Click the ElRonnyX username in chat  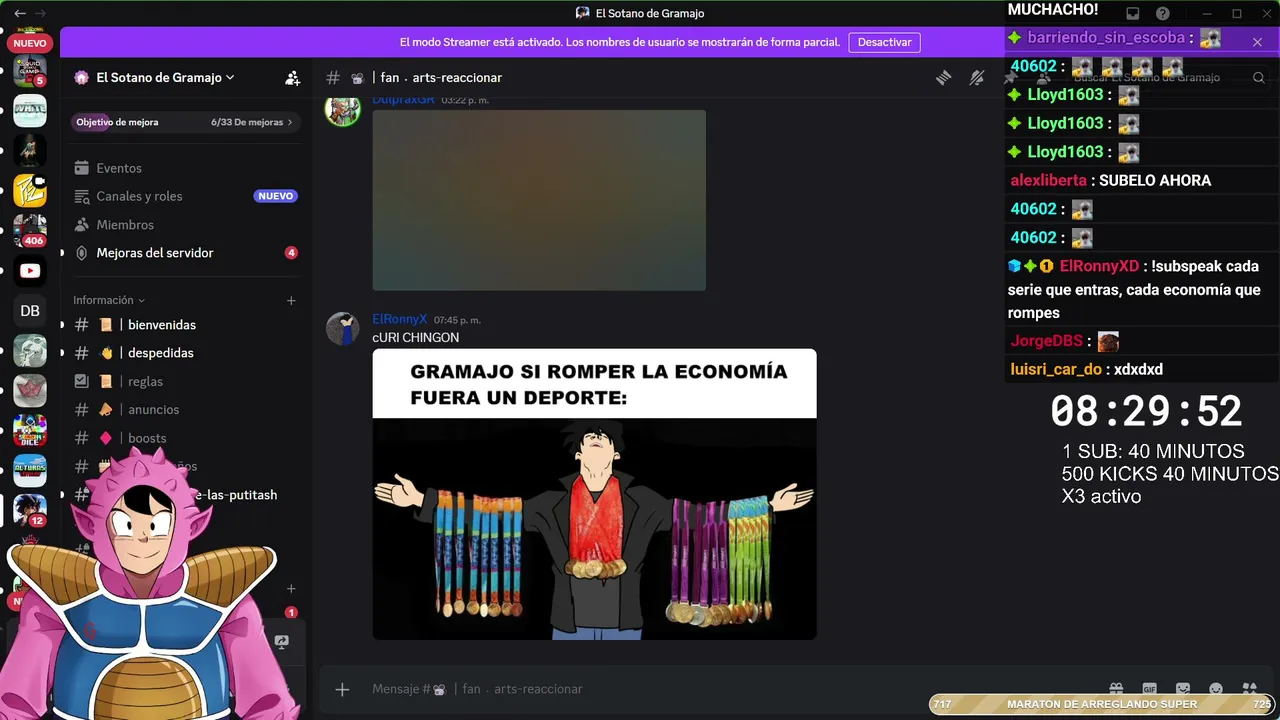tap(400, 319)
